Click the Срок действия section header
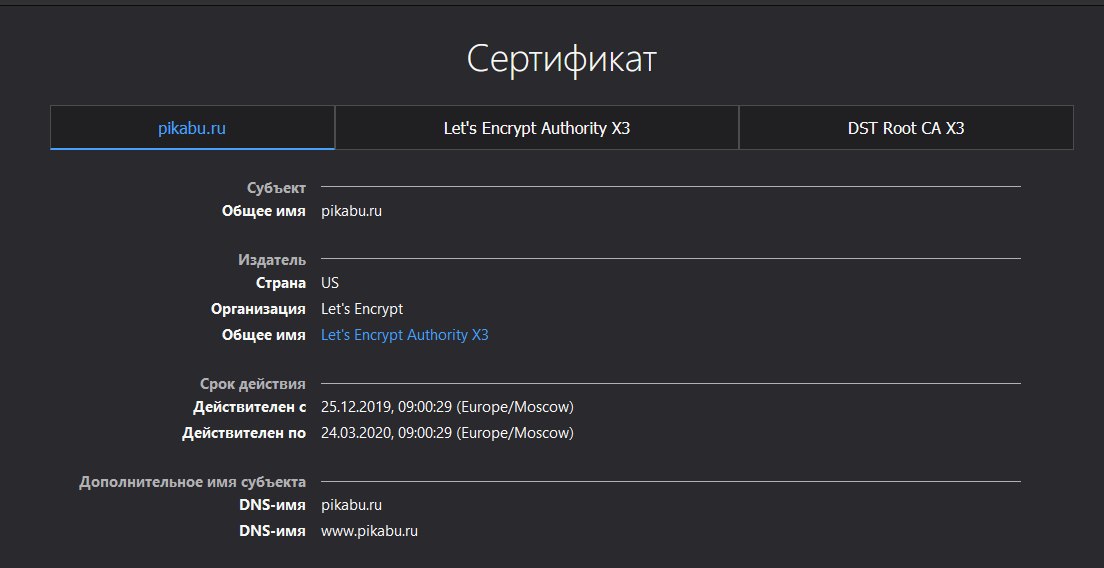 253,384
